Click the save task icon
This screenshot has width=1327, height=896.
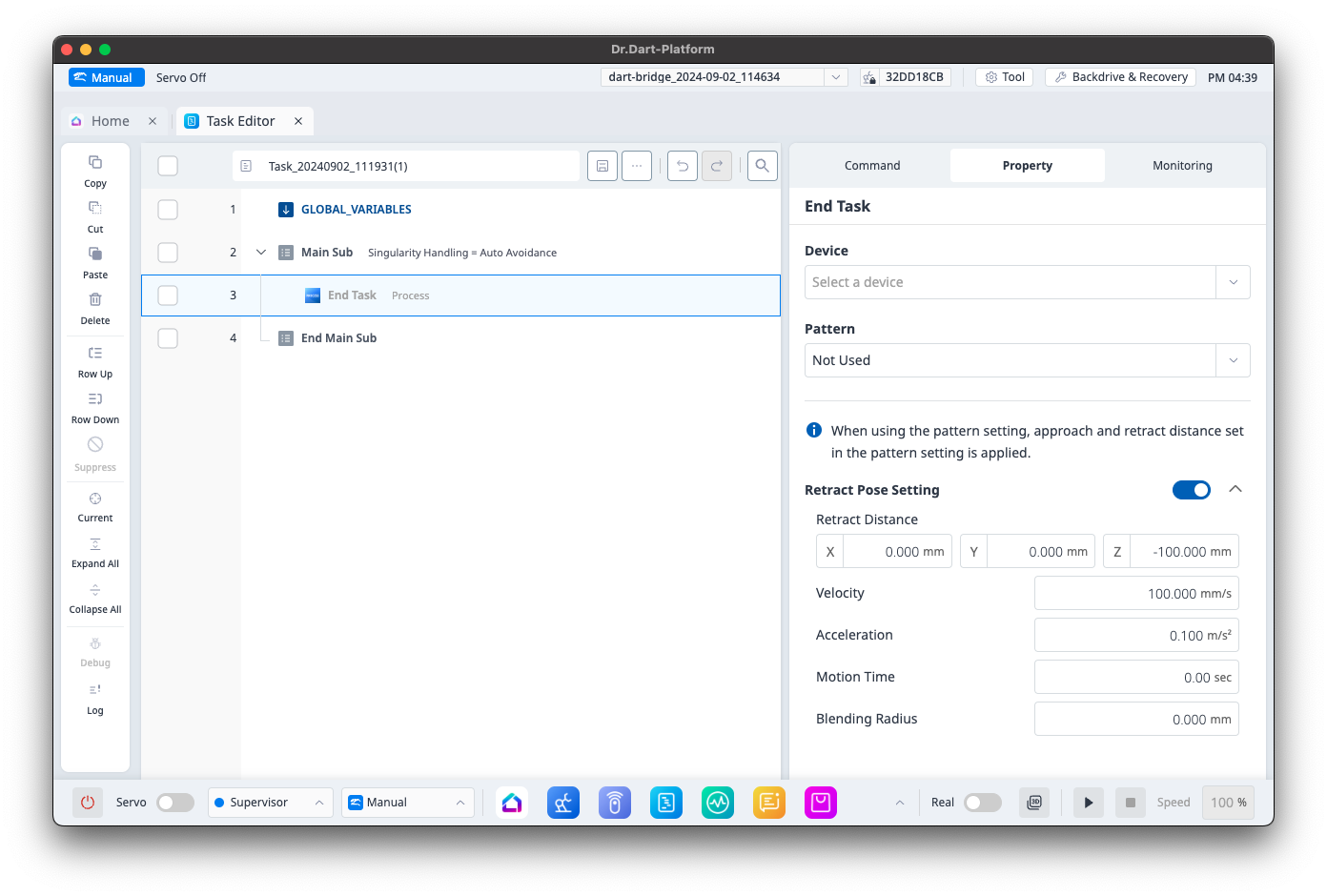(602, 166)
